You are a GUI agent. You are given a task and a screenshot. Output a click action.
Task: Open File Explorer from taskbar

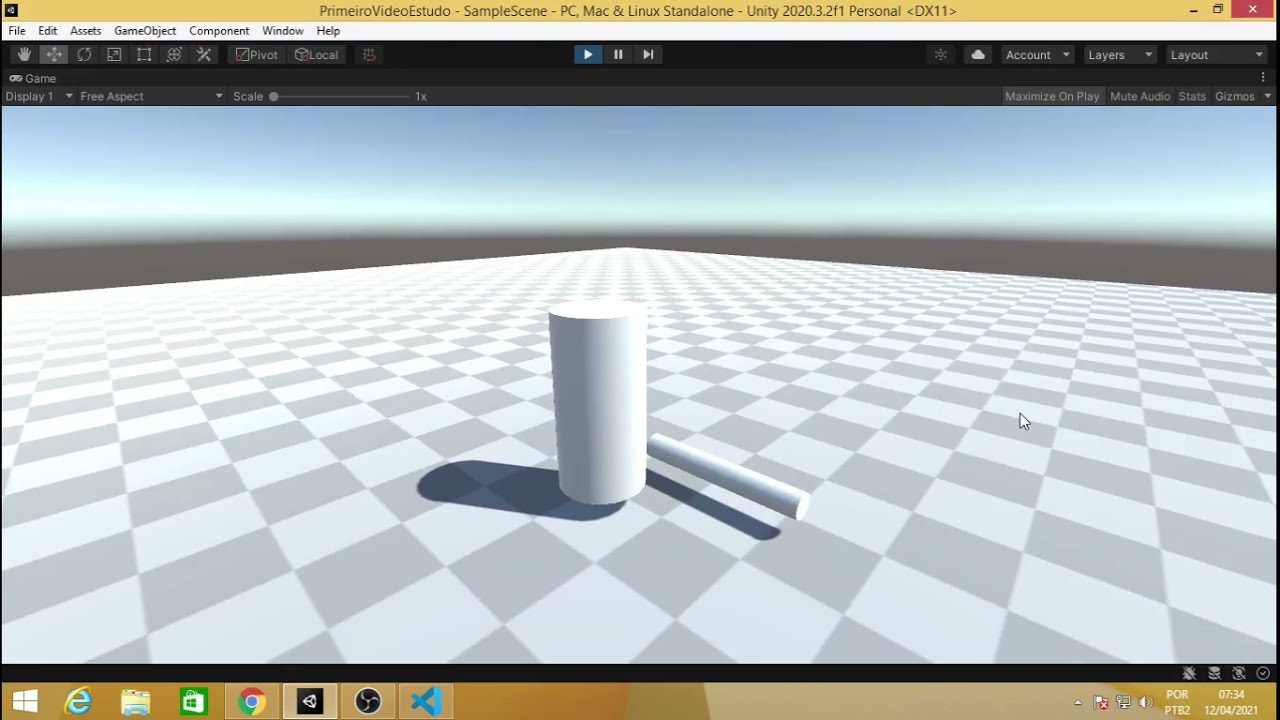click(136, 702)
